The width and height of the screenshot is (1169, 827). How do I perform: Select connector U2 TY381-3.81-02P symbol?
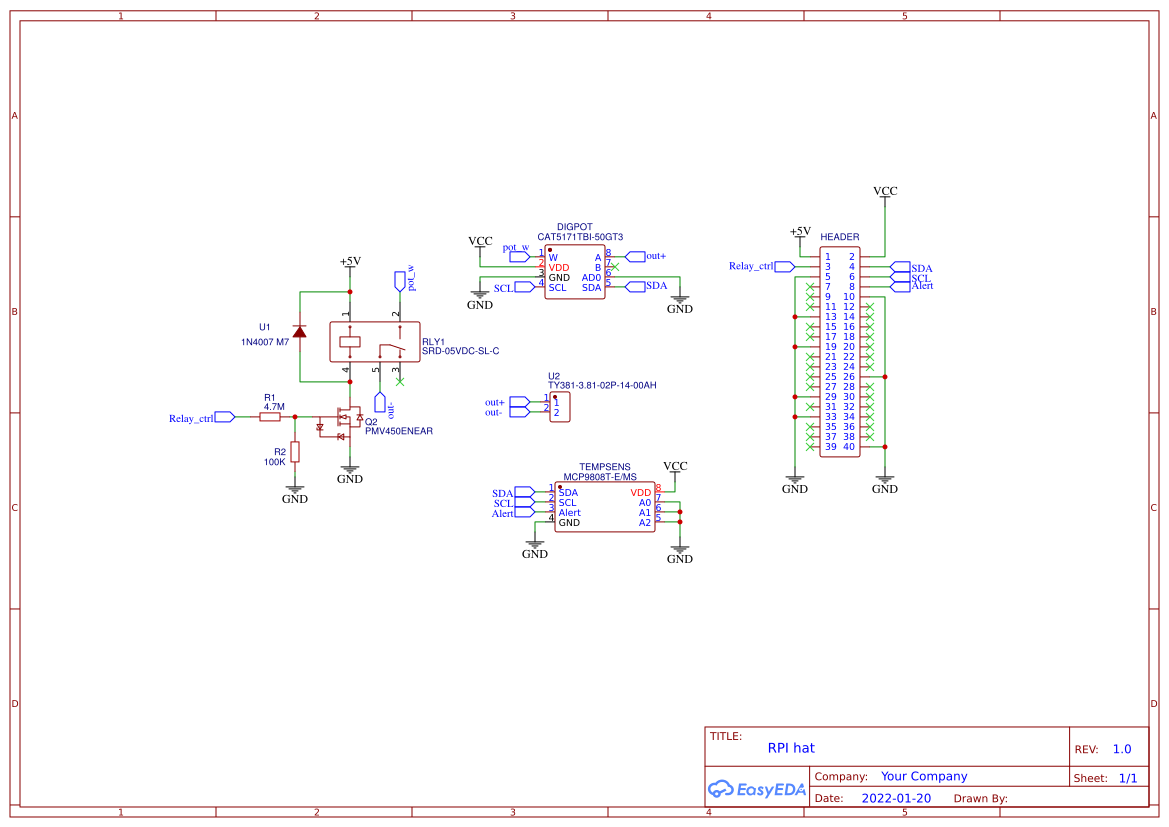[x=560, y=406]
